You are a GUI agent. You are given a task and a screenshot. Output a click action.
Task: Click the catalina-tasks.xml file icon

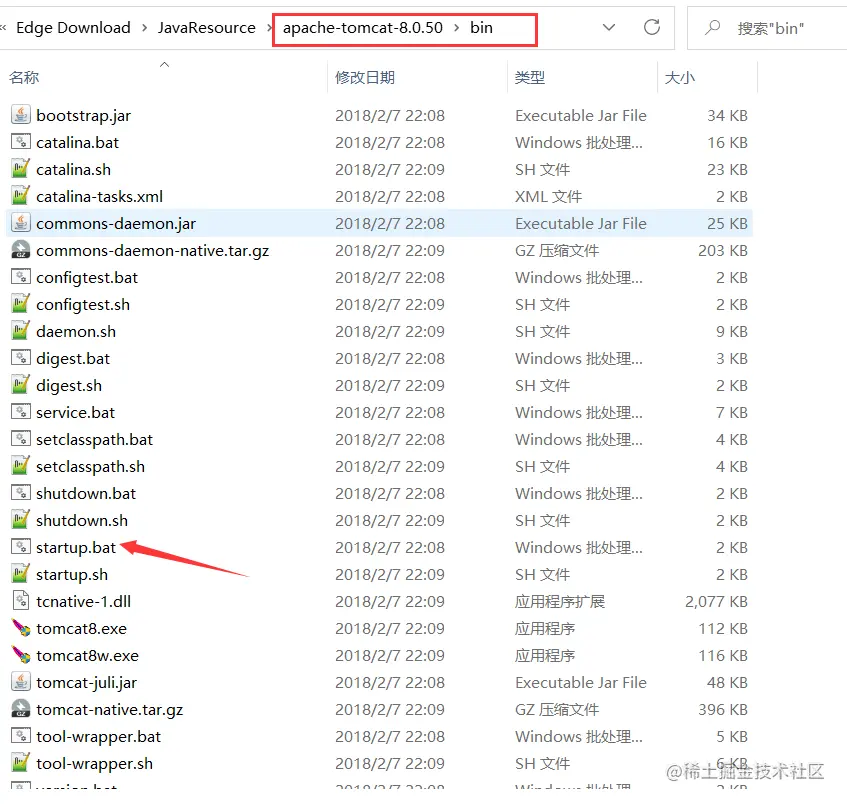point(21,196)
